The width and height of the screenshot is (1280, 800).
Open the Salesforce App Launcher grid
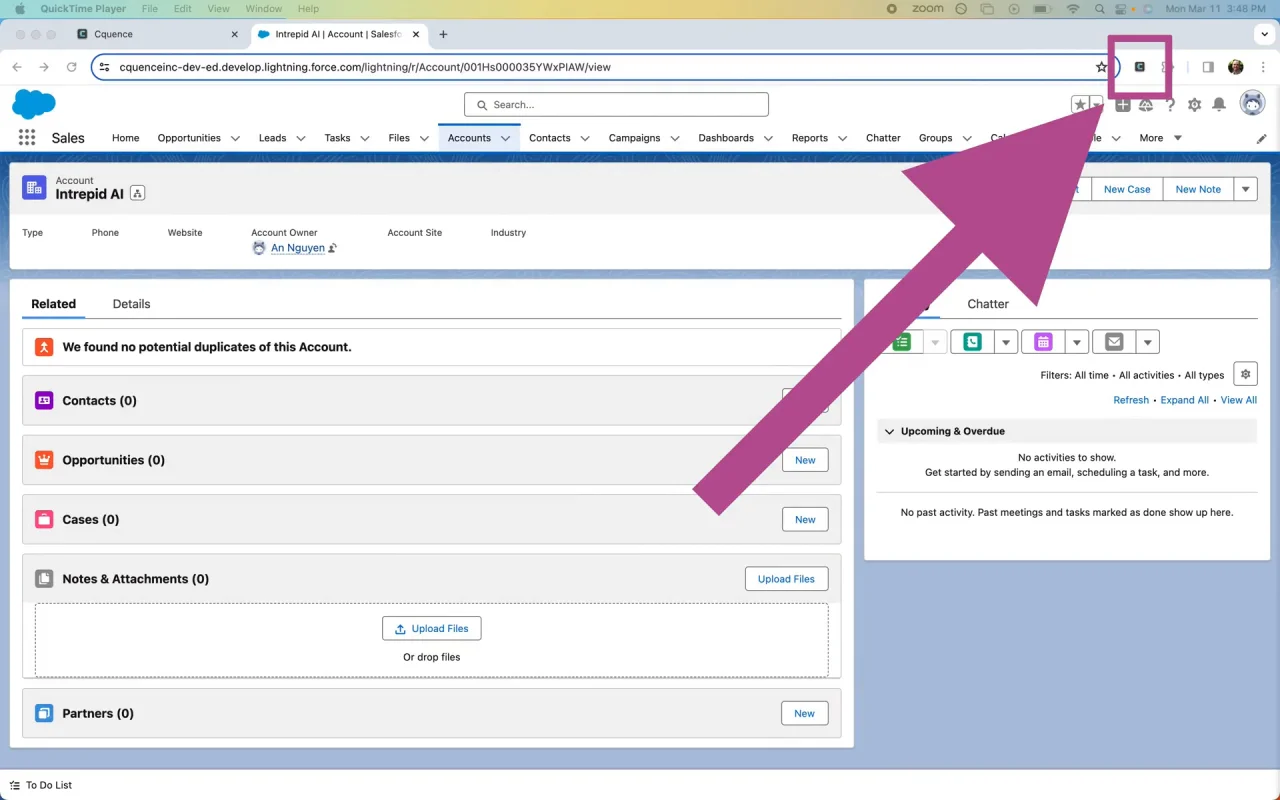click(x=27, y=138)
